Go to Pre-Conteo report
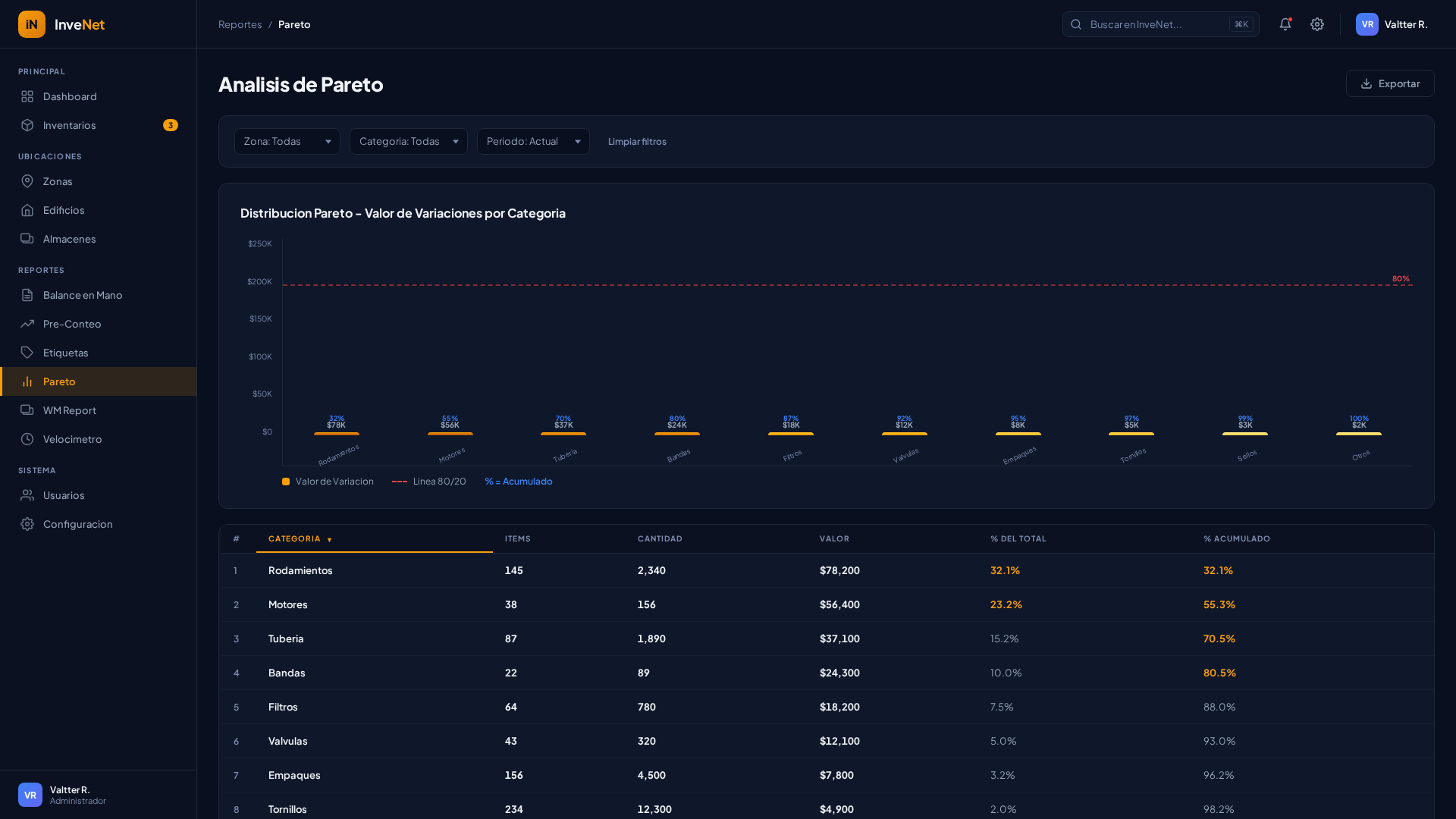The image size is (1456, 819). tap(72, 324)
